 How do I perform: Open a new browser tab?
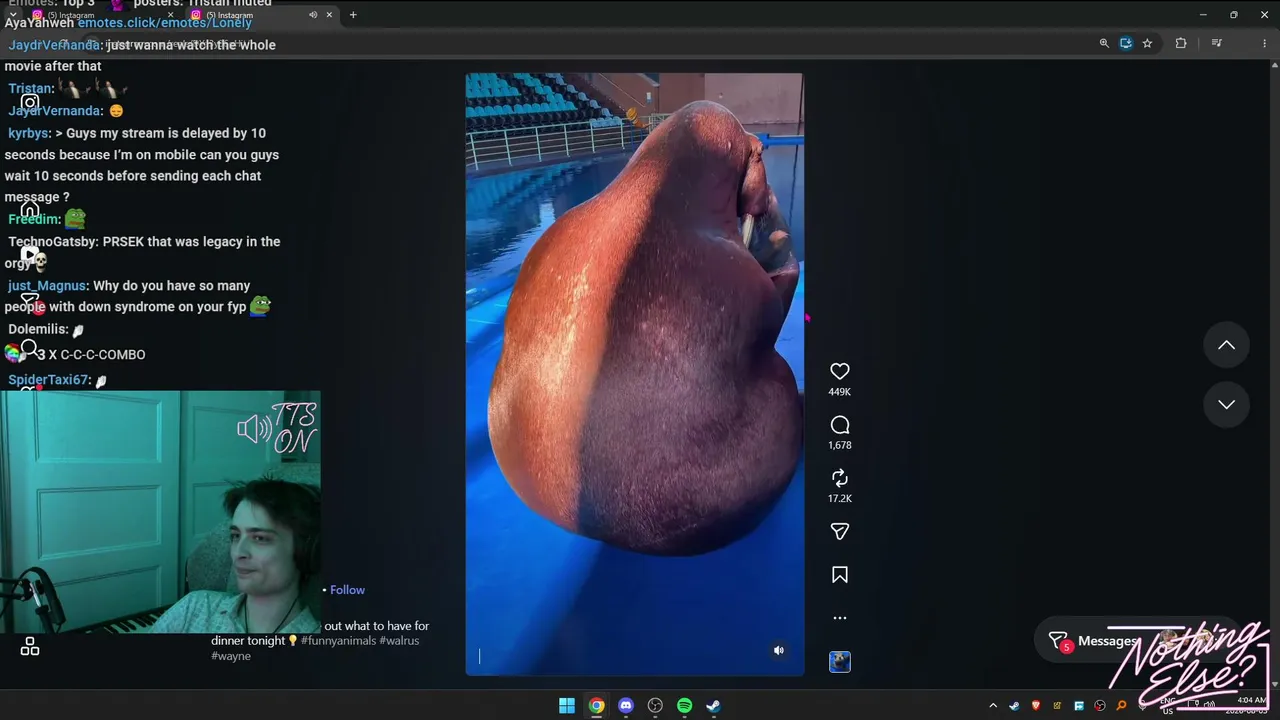(x=353, y=15)
